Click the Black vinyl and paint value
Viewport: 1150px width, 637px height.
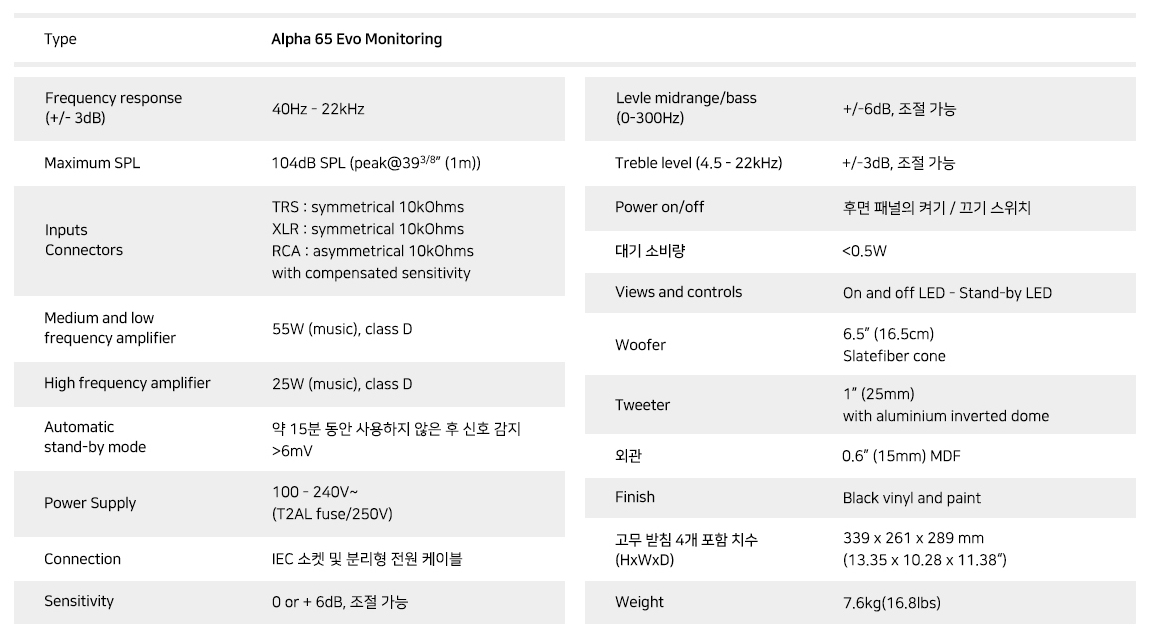tap(911, 498)
